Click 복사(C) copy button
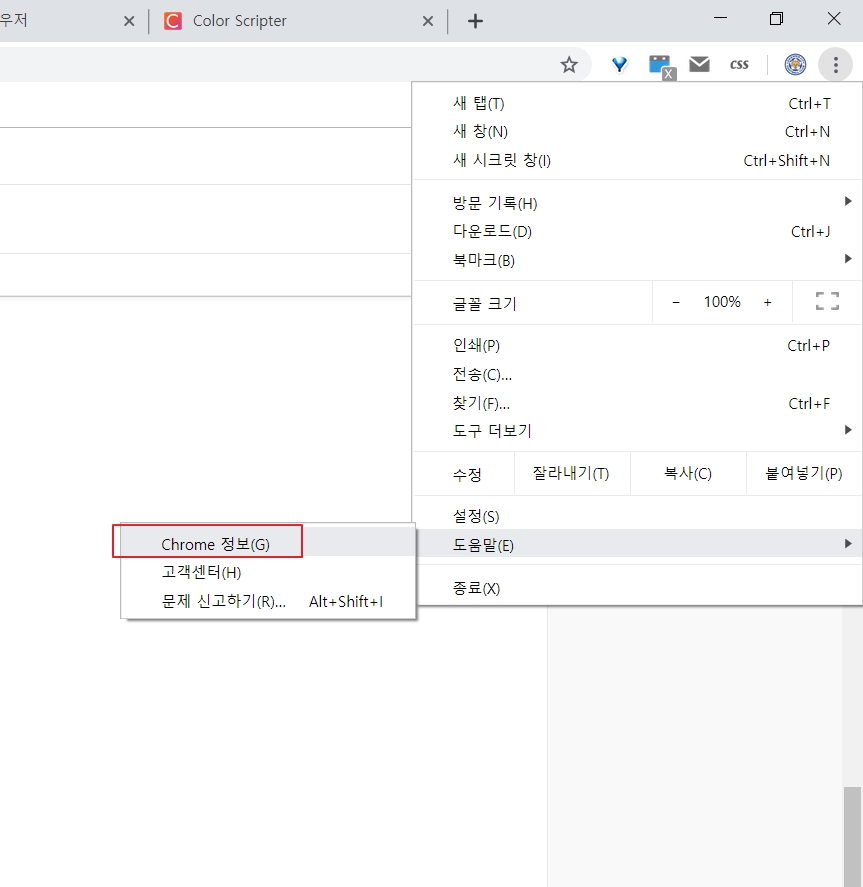This screenshot has width=863, height=887. (x=688, y=473)
